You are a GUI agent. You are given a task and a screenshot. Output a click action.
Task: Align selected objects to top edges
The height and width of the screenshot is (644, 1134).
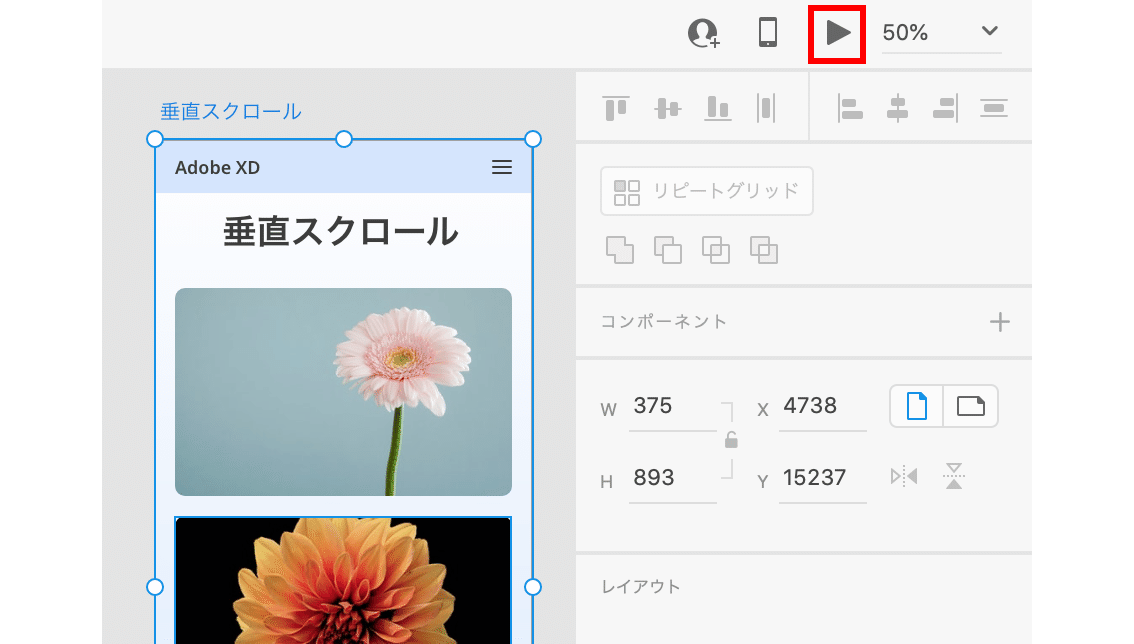tap(616, 107)
